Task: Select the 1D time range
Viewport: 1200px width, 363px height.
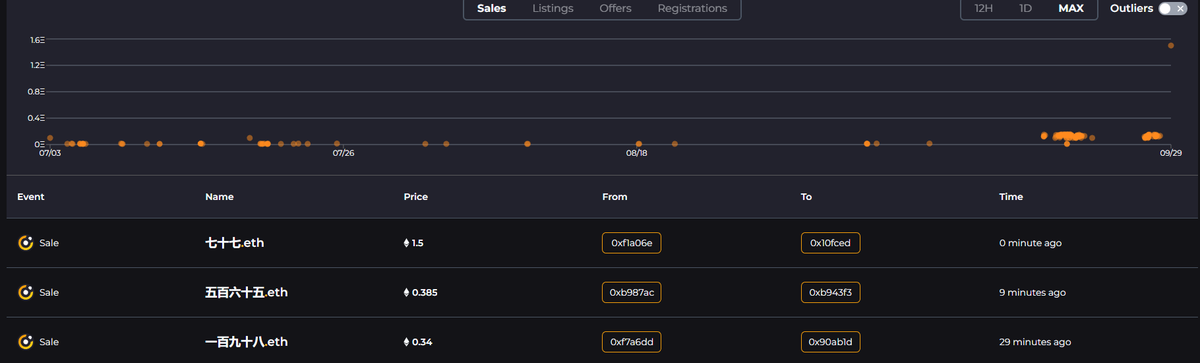Action: click(x=1025, y=8)
